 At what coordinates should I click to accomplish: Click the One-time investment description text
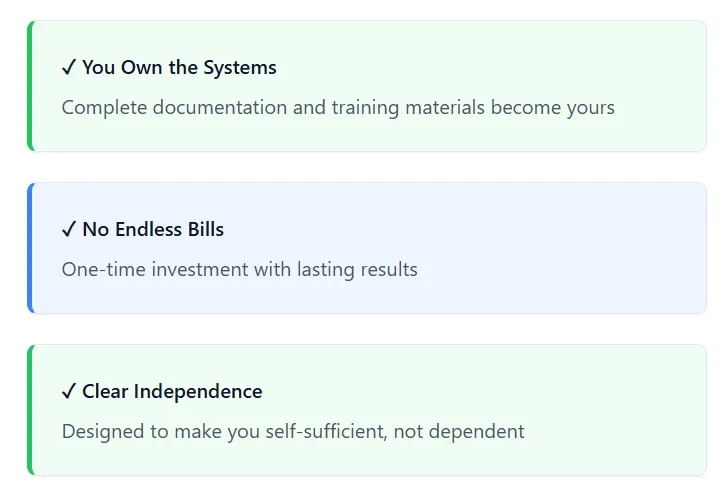pos(239,270)
